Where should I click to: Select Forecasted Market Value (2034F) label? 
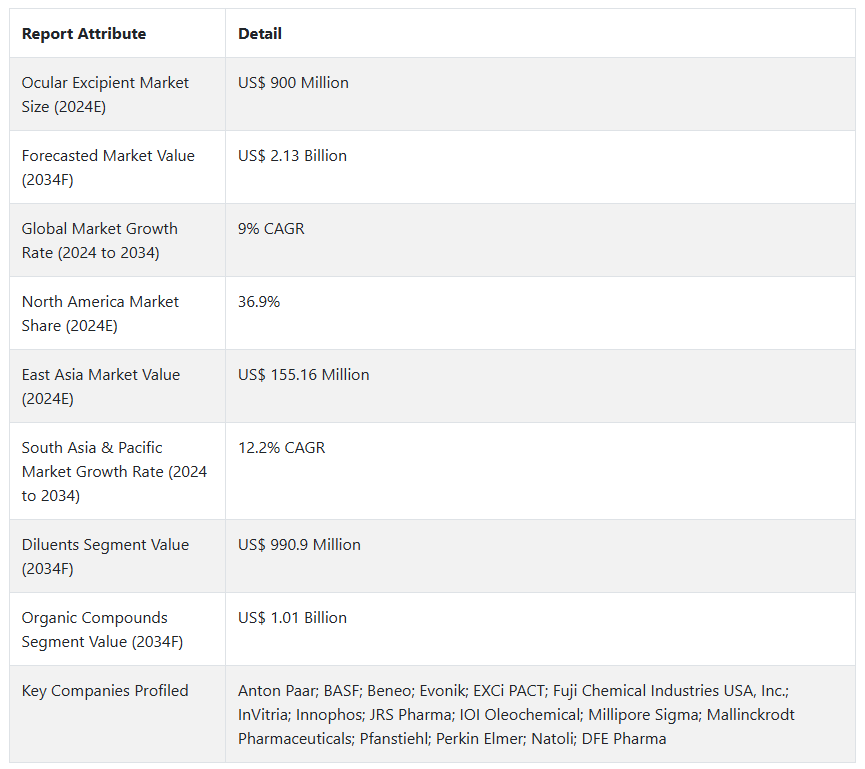pyautogui.click(x=108, y=168)
